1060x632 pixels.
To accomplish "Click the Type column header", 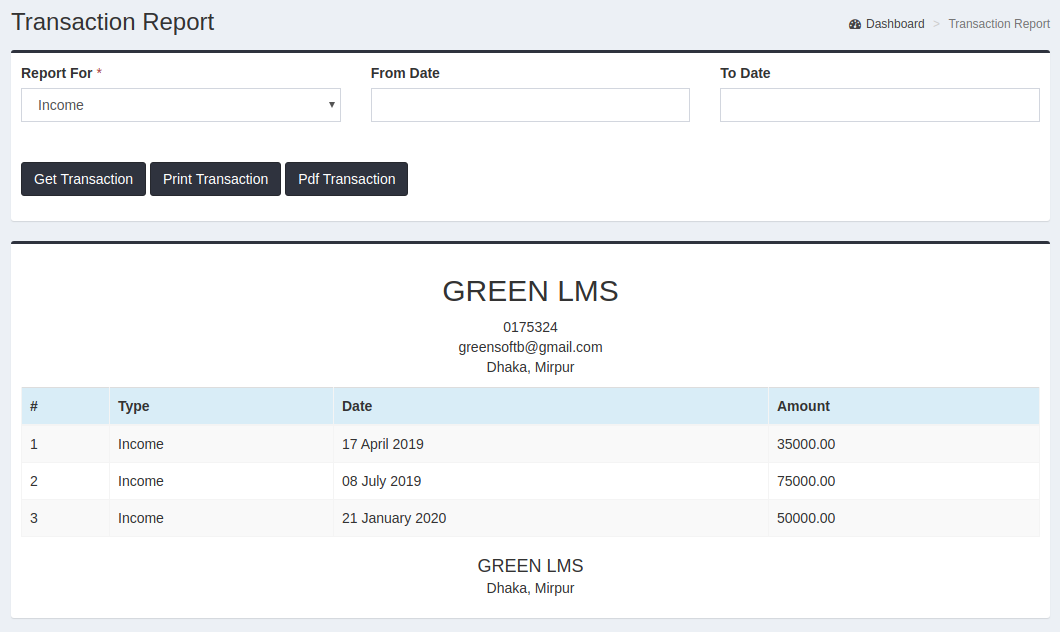I will [x=133, y=406].
